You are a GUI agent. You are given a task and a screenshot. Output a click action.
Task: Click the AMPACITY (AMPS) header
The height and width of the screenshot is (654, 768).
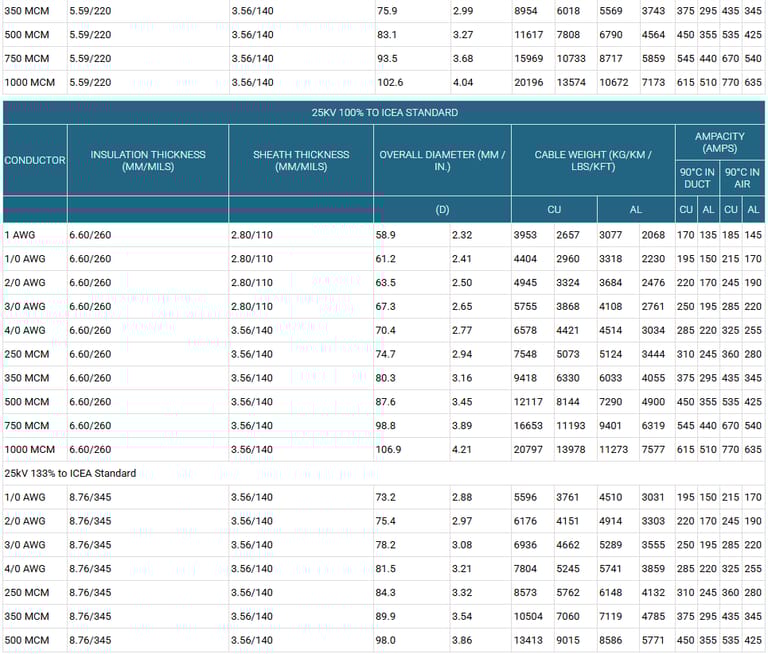pyautogui.click(x=720, y=140)
